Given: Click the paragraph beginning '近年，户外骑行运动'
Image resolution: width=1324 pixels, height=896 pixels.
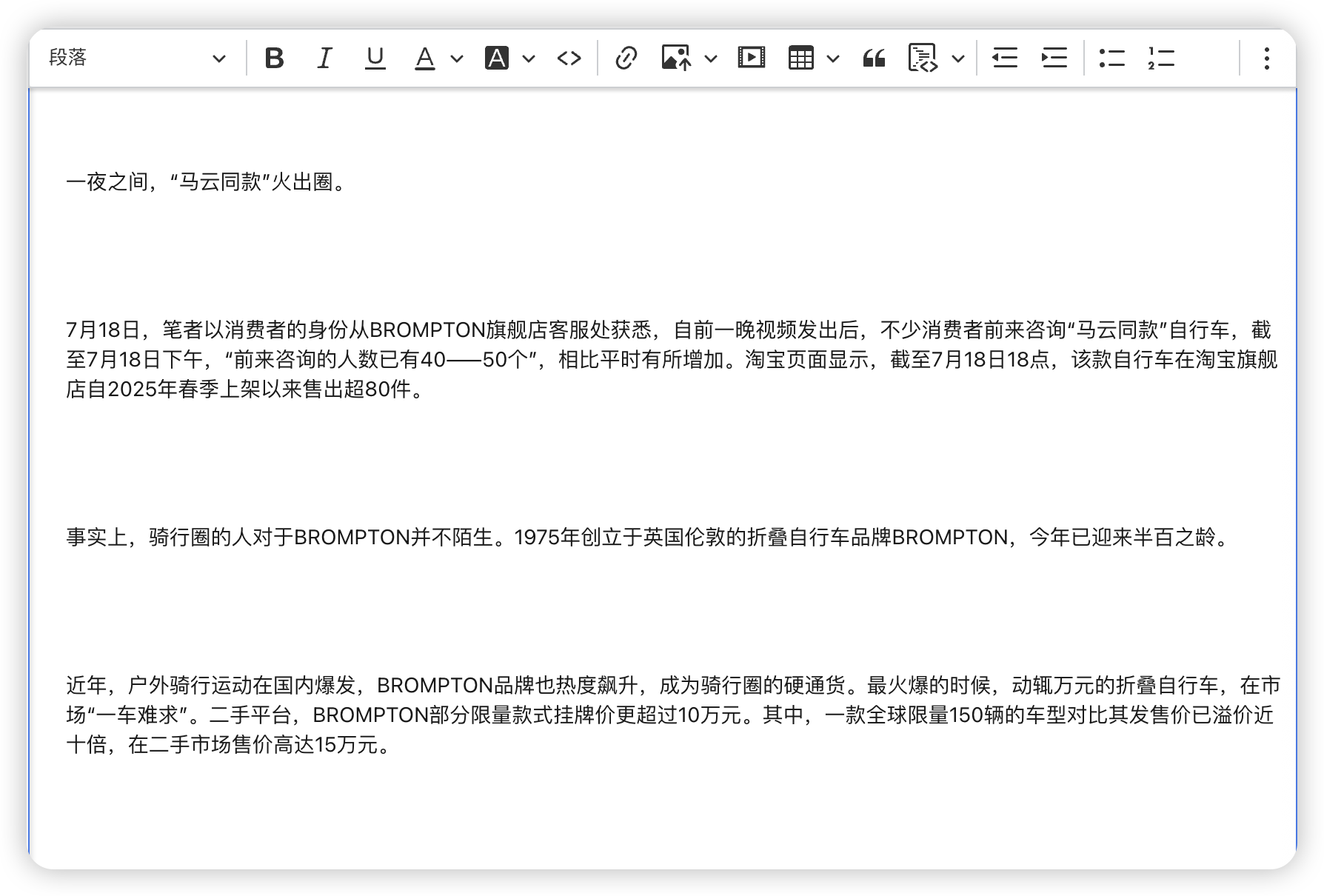Looking at the screenshot, I should [674, 715].
